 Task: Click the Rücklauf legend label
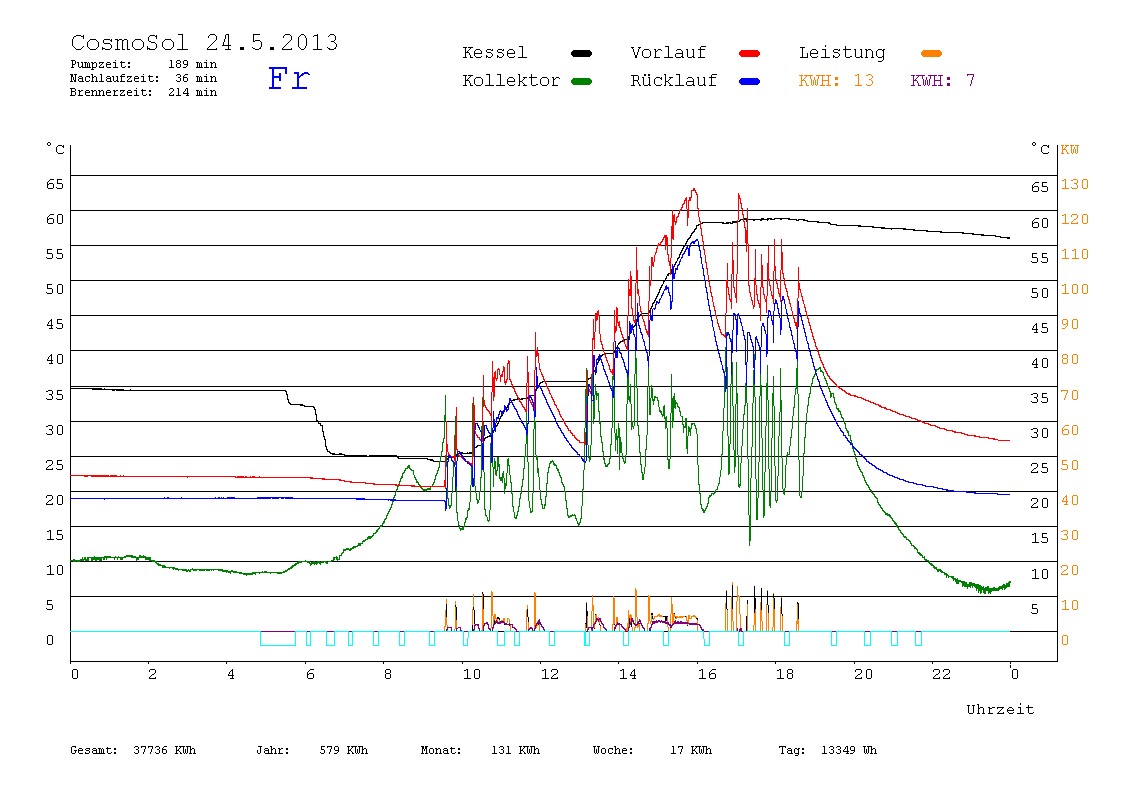tap(674, 81)
